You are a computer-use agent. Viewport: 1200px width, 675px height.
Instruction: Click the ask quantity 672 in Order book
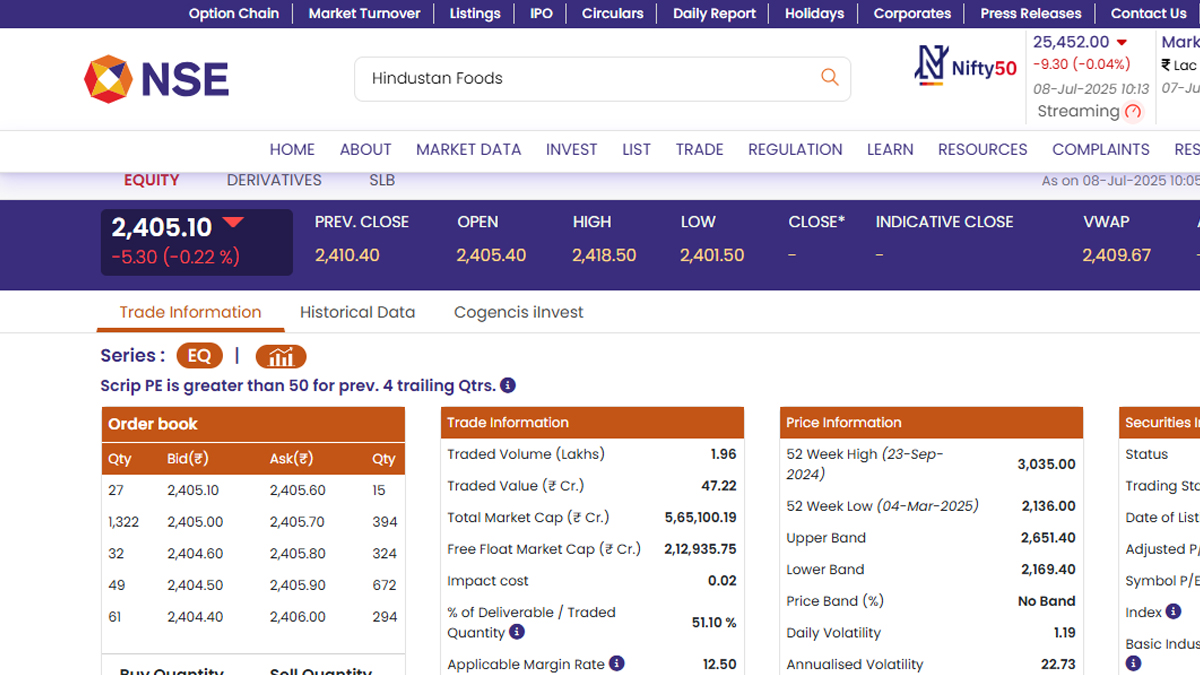point(385,585)
